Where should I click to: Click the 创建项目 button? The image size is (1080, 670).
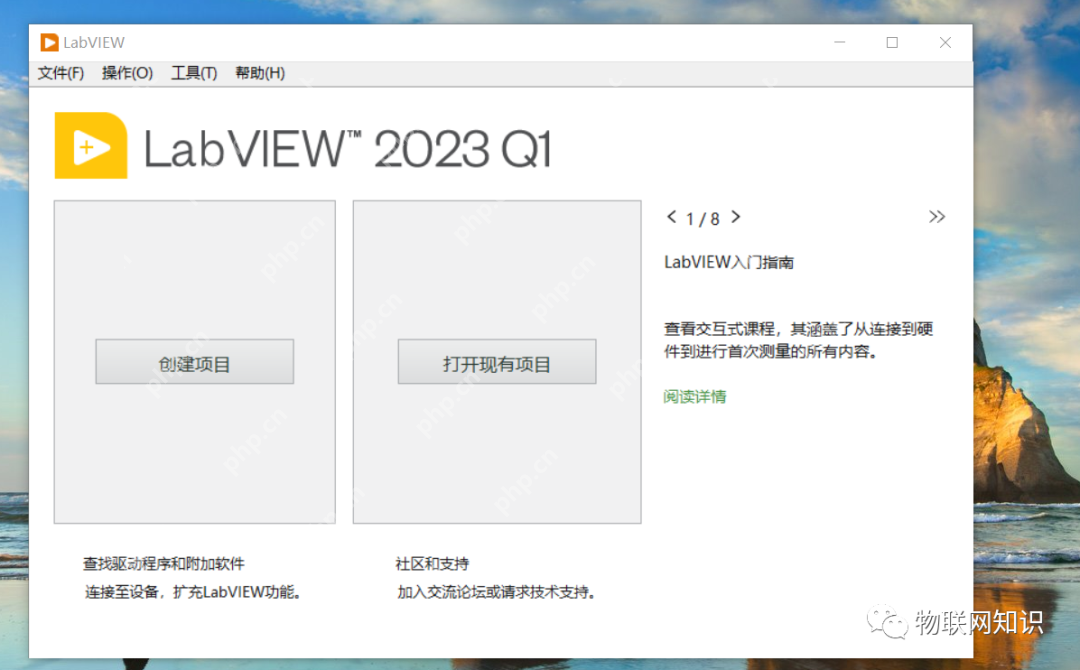pyautogui.click(x=194, y=361)
